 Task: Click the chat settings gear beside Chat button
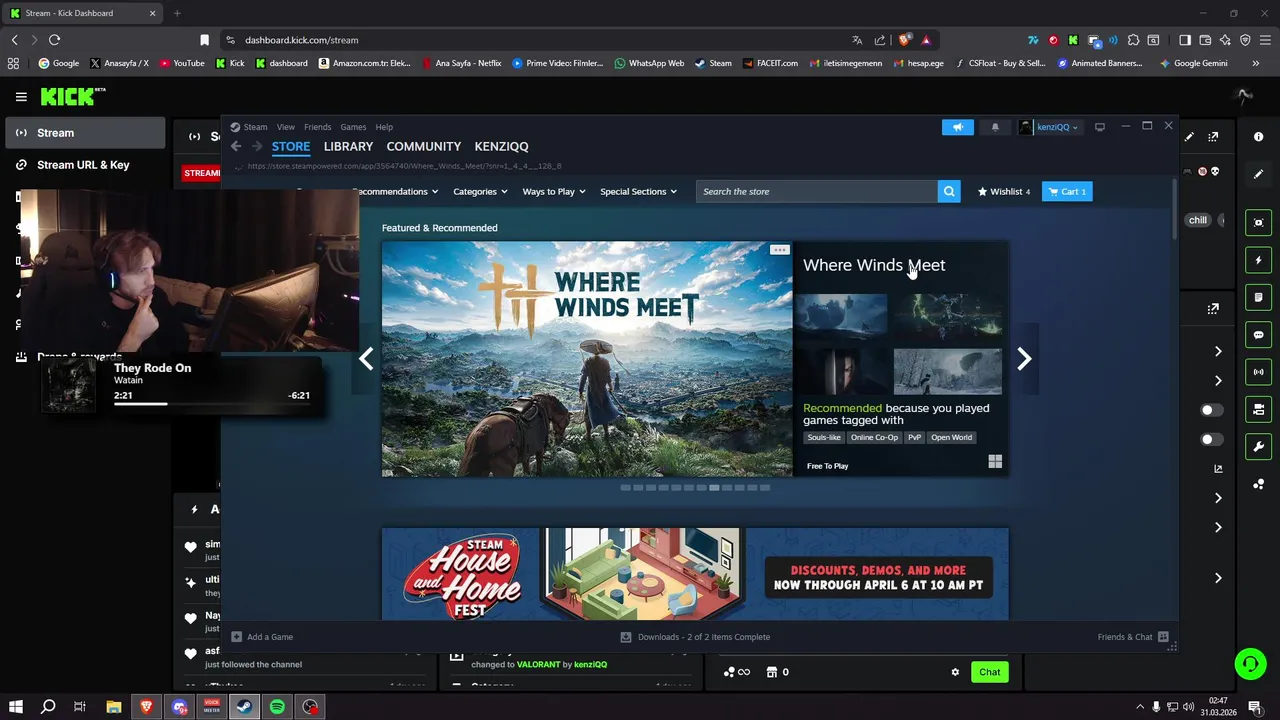click(x=955, y=672)
